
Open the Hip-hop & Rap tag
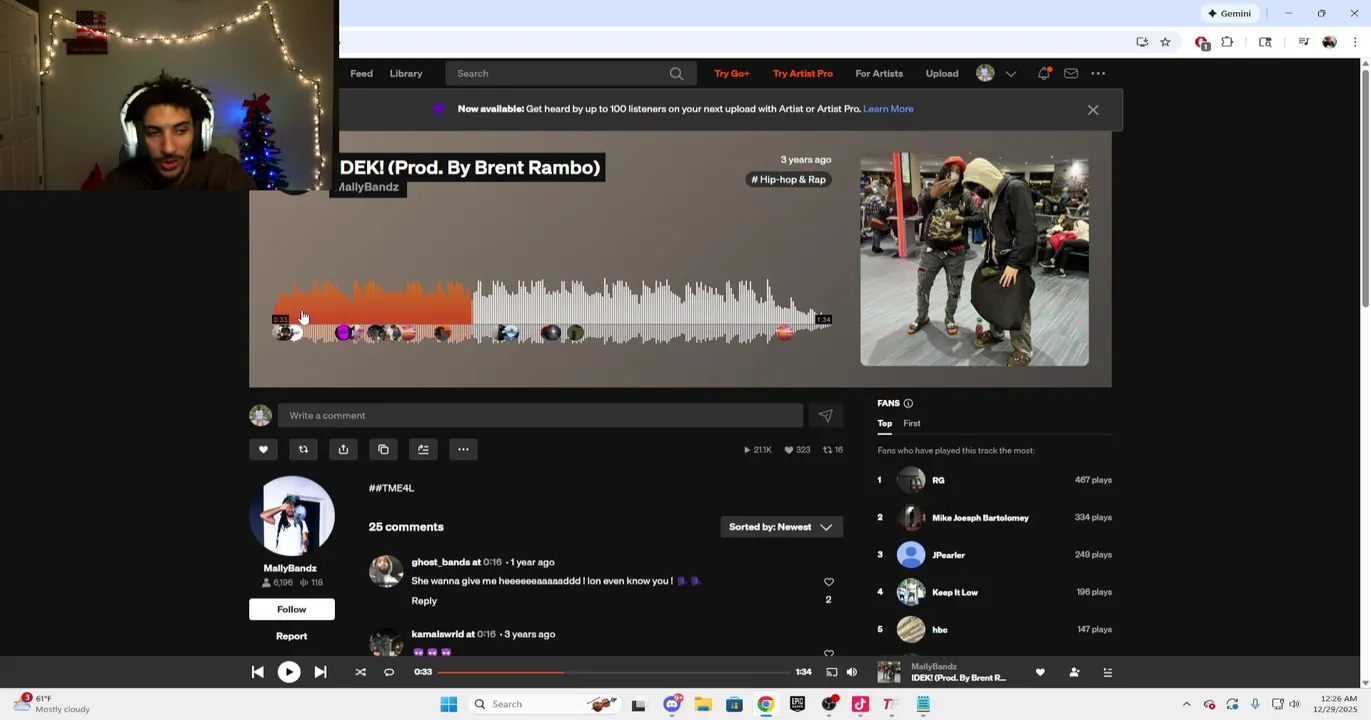pyautogui.click(x=789, y=180)
